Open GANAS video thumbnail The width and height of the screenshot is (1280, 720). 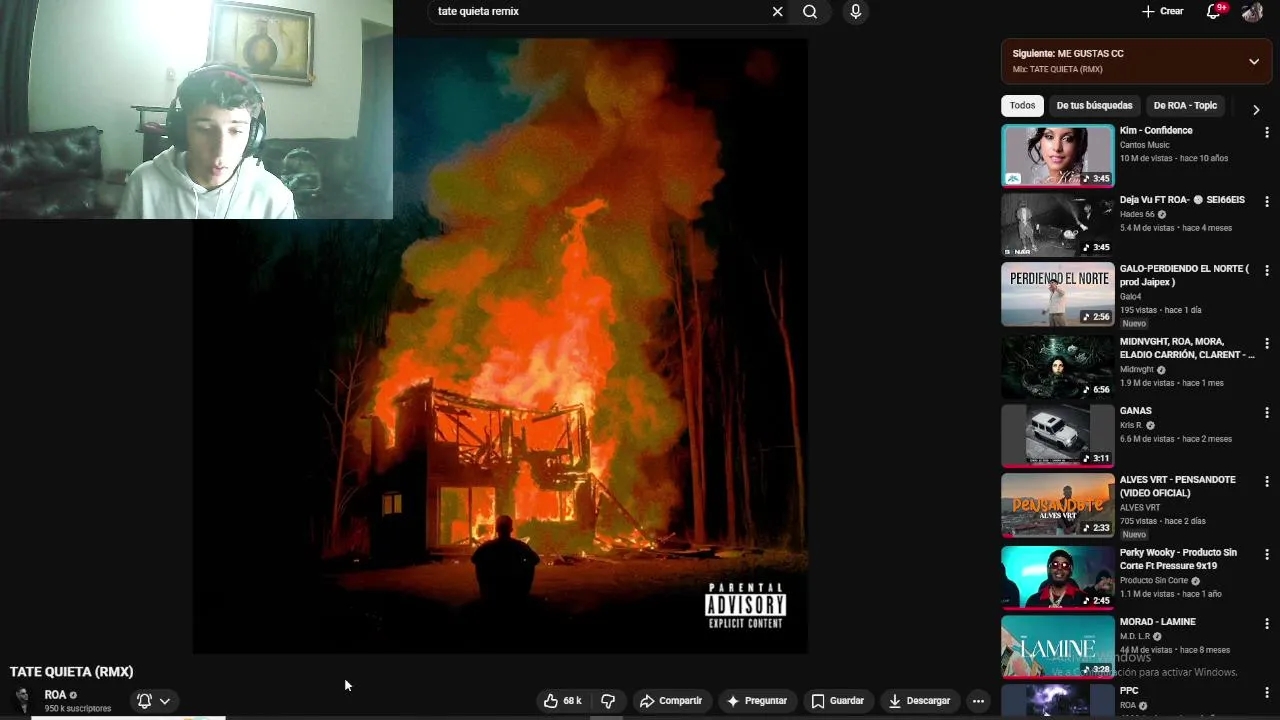click(1058, 436)
